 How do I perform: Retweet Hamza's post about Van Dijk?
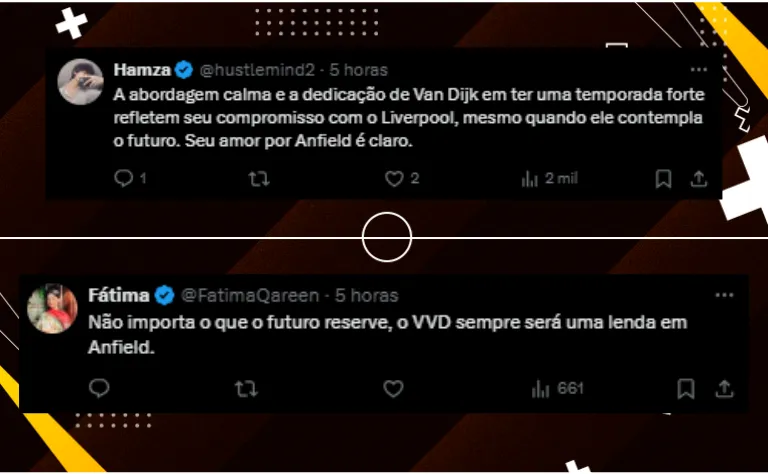(259, 179)
